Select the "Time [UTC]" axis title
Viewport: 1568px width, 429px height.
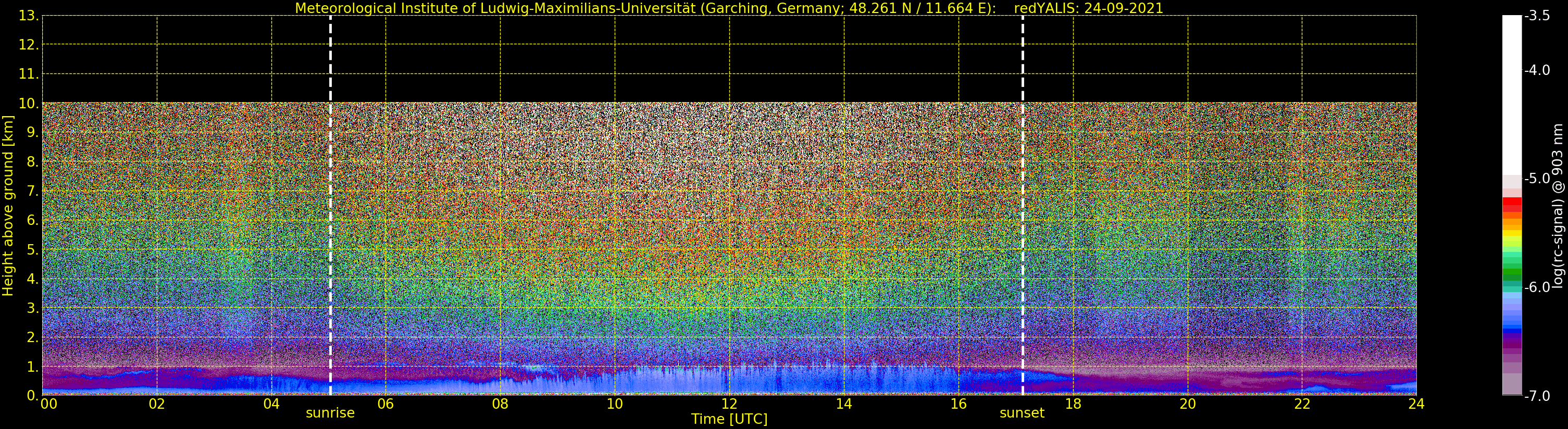[729, 419]
